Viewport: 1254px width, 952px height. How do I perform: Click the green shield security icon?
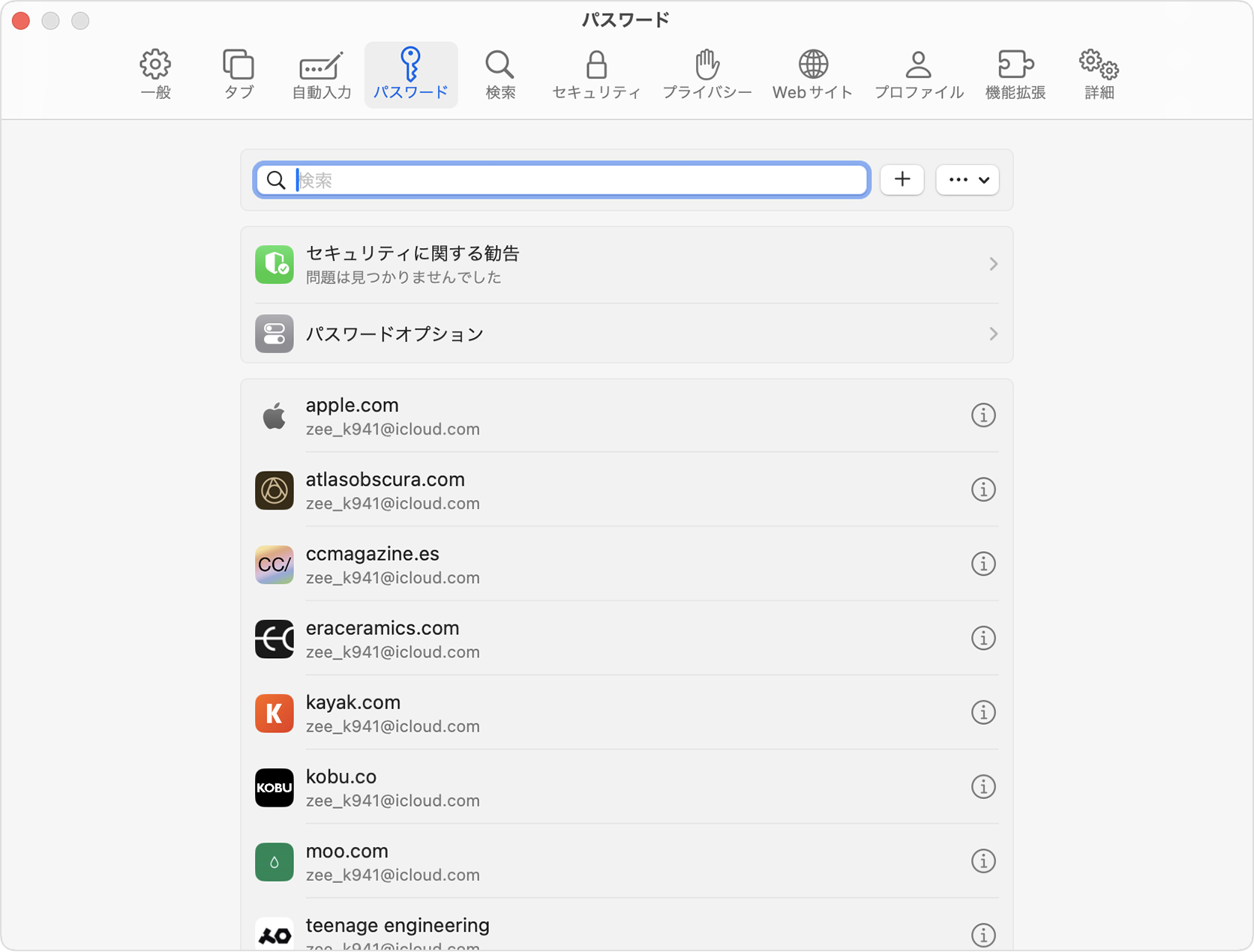(x=274, y=265)
